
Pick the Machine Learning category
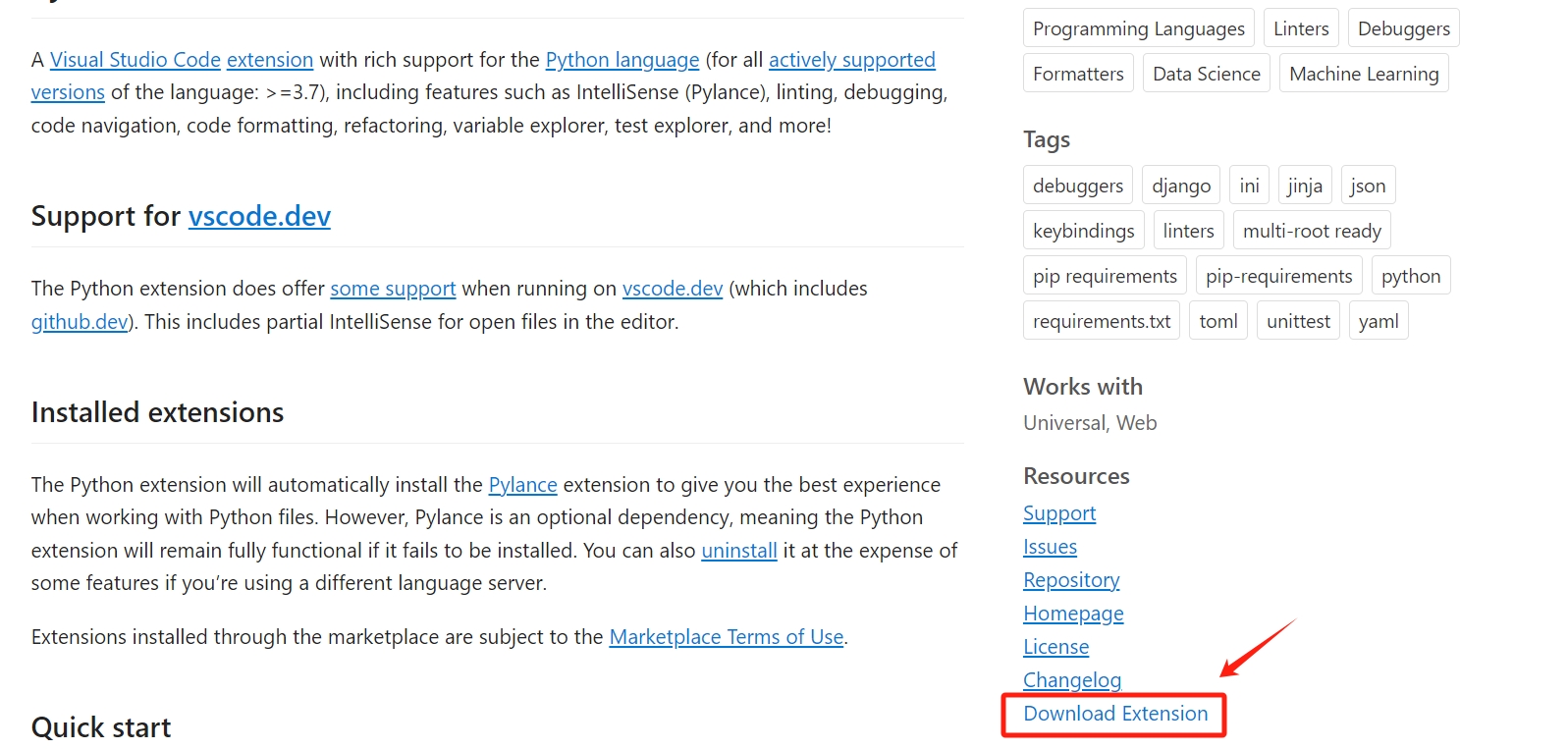point(1364,74)
